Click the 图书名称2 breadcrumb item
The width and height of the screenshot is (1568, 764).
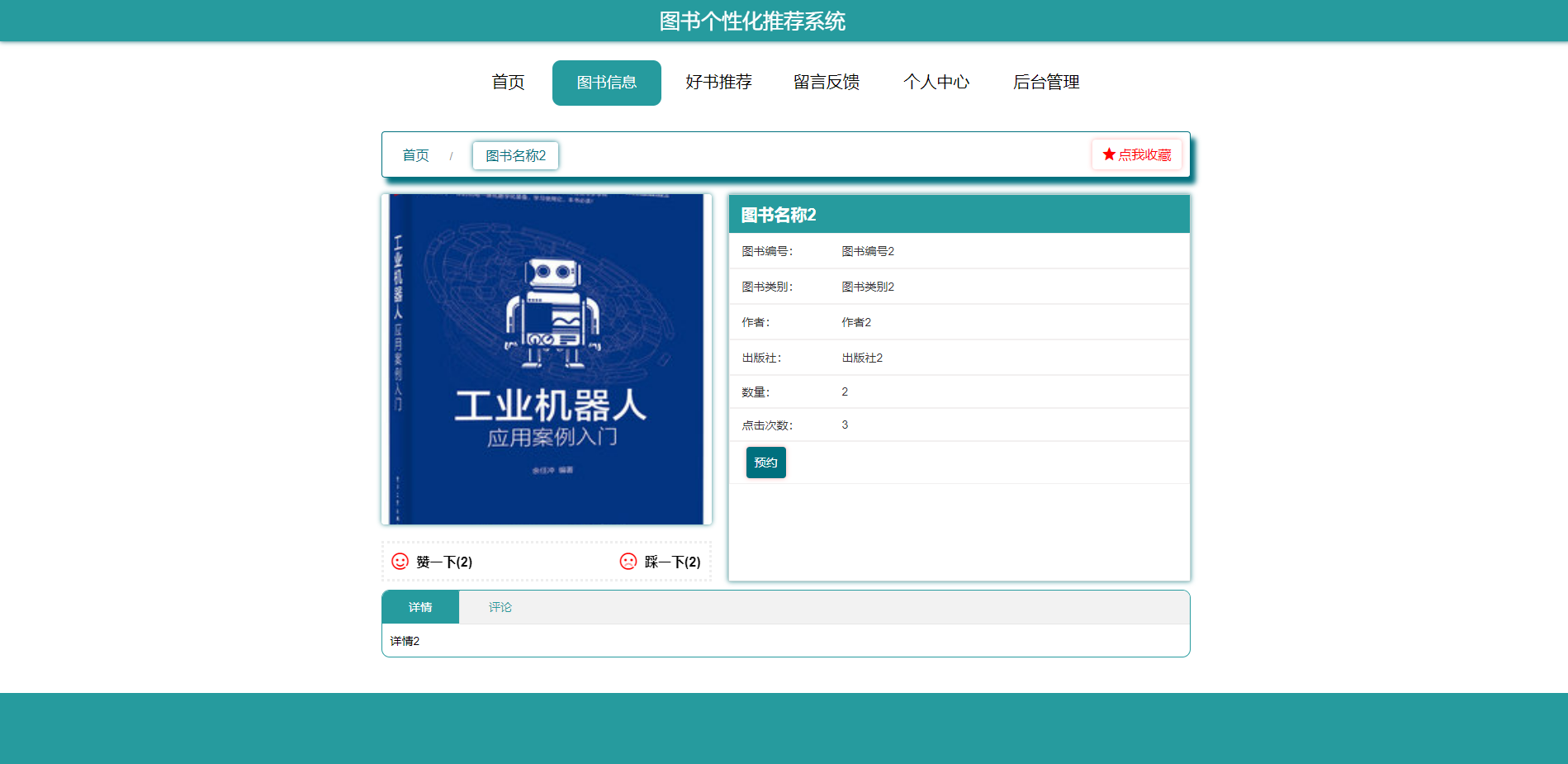[515, 155]
